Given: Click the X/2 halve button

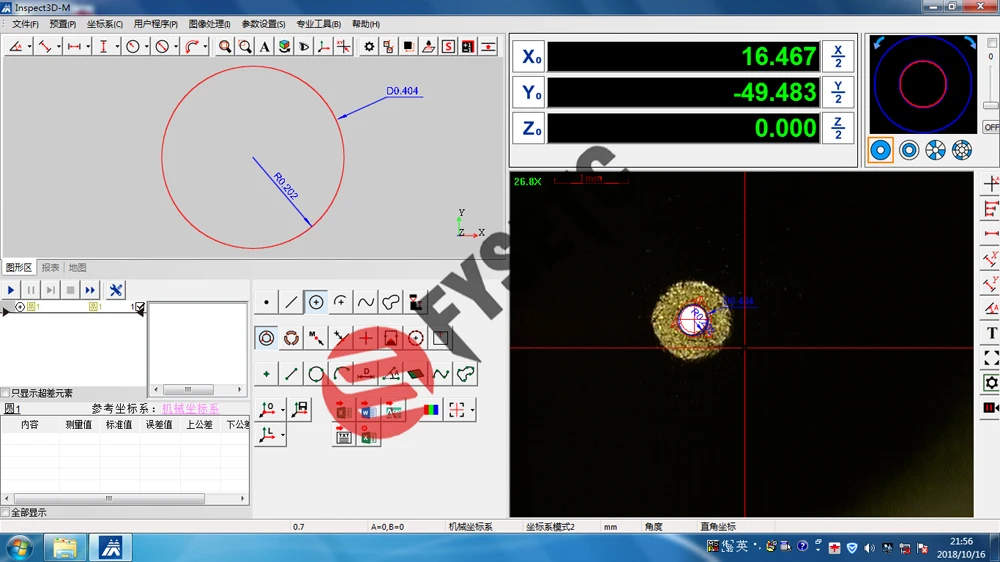Looking at the screenshot, I should (x=838, y=57).
